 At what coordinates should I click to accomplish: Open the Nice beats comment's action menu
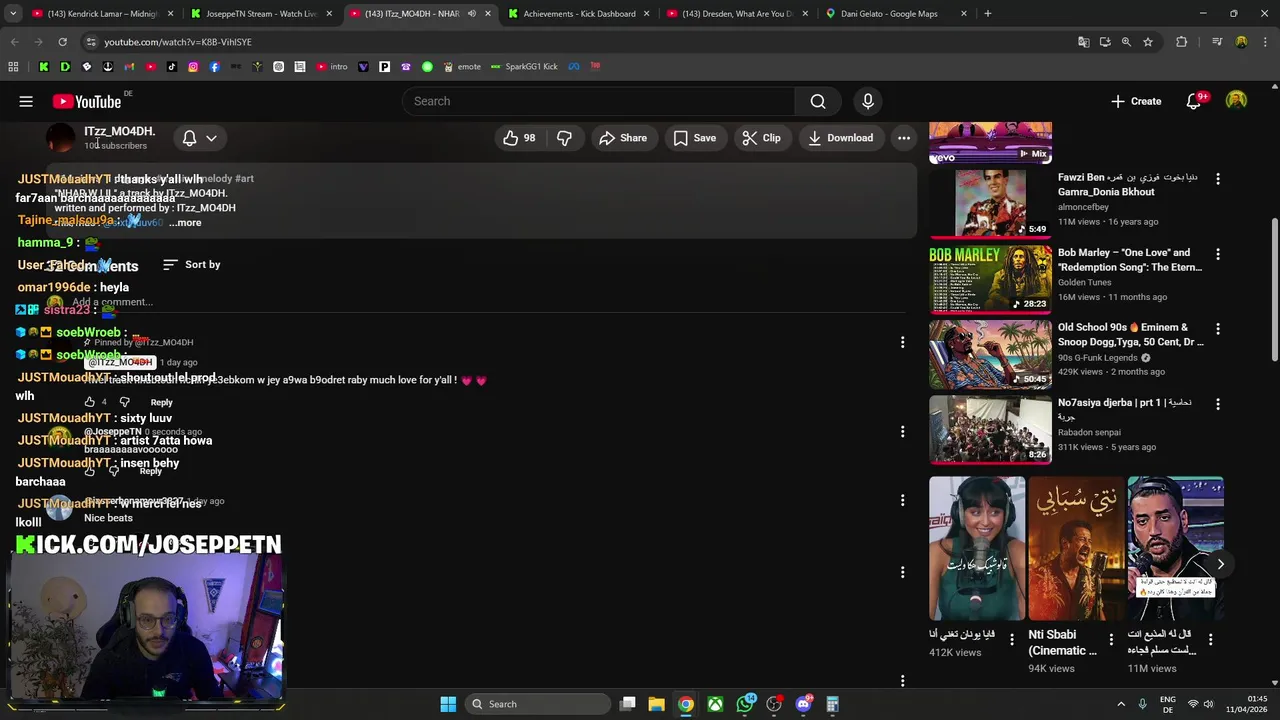[x=902, y=500]
